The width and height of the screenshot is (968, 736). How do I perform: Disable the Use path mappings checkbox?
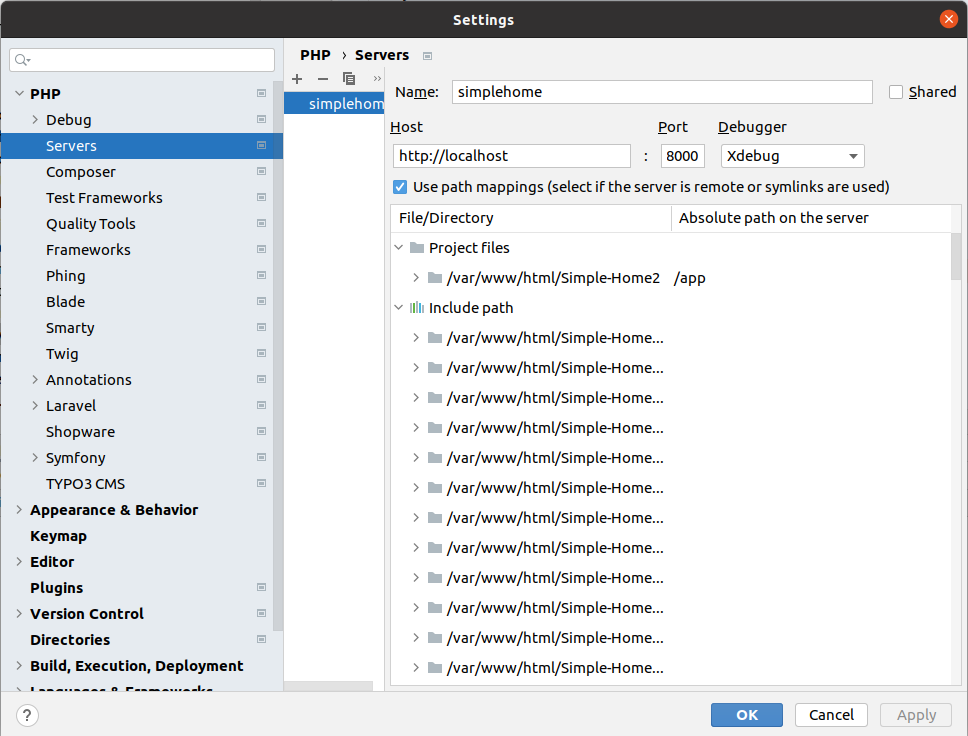[x=399, y=186]
